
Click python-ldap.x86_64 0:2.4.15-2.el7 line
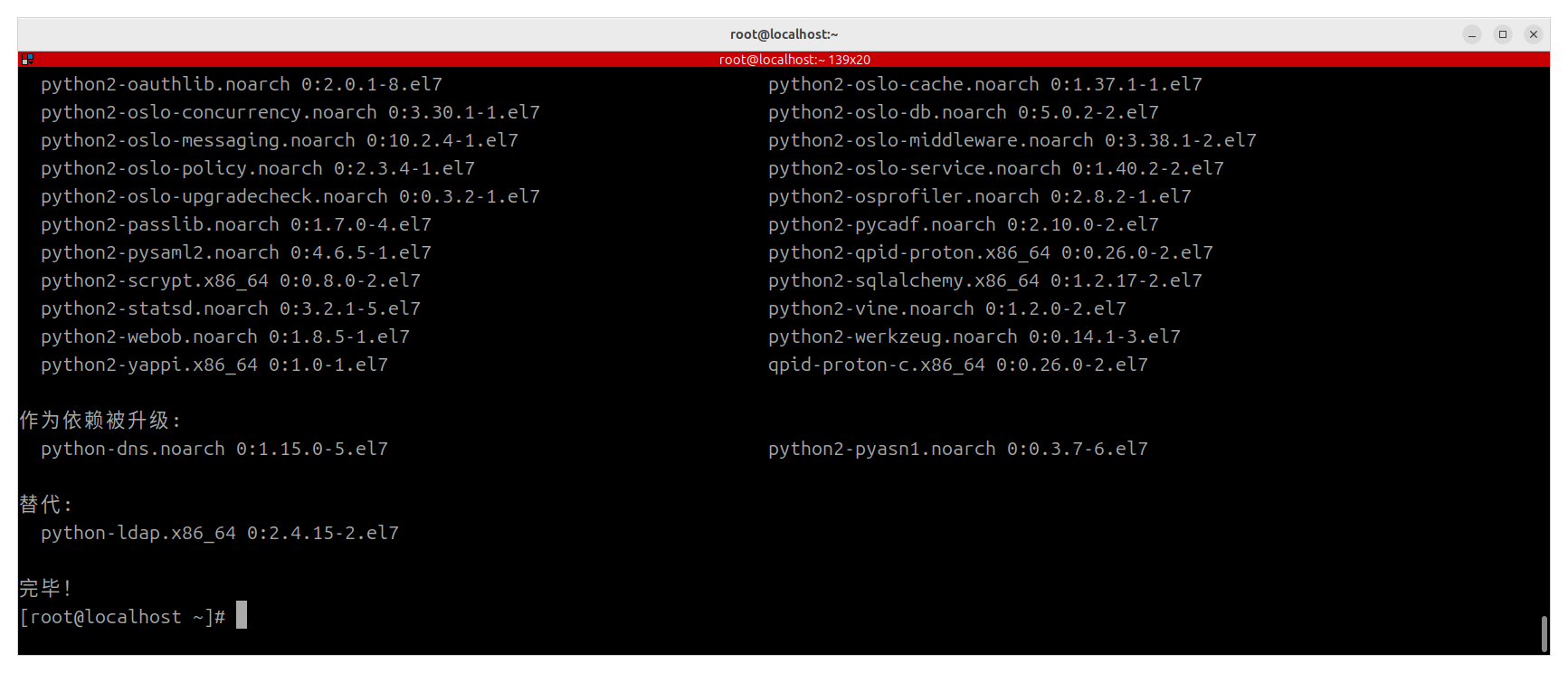[220, 533]
